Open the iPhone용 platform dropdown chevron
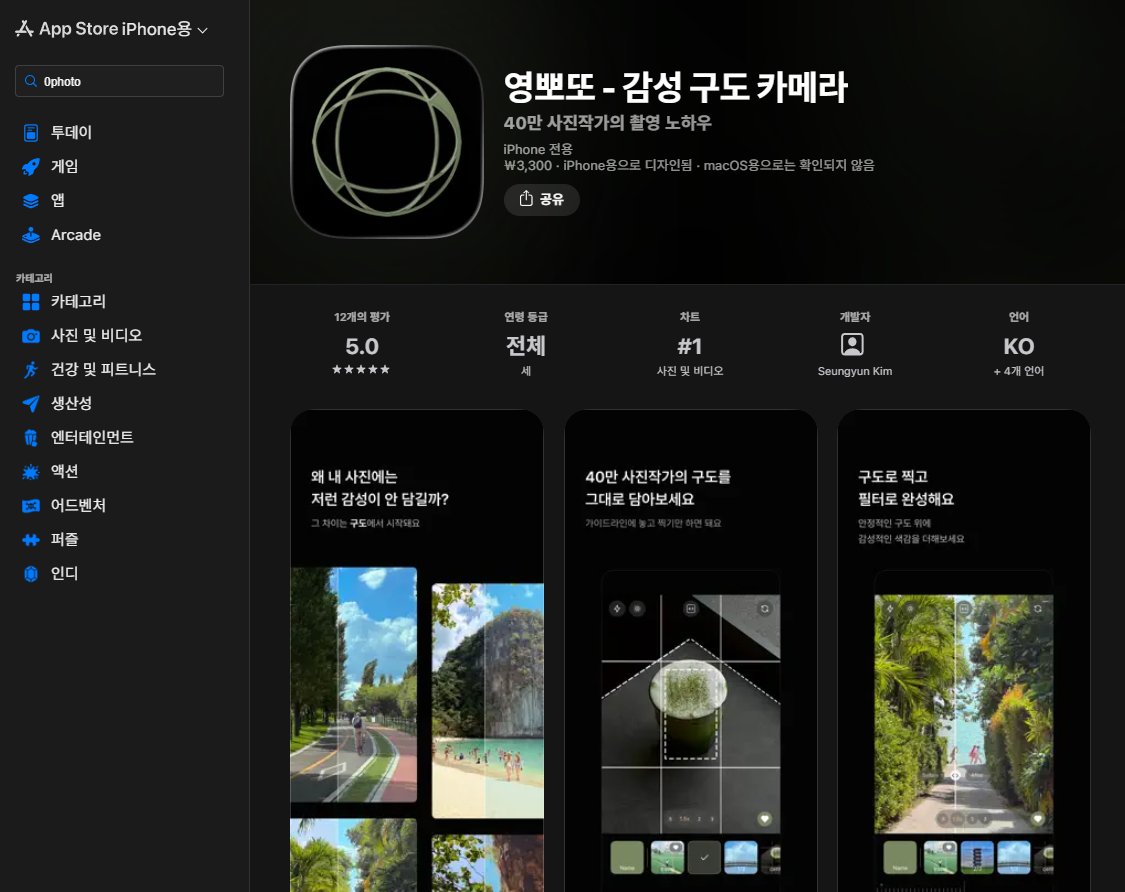The height and width of the screenshot is (892, 1125). (202, 30)
